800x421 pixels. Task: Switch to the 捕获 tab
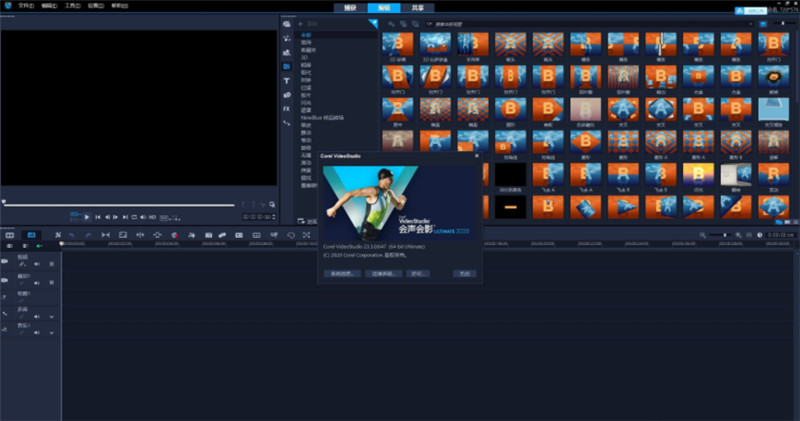350,8
